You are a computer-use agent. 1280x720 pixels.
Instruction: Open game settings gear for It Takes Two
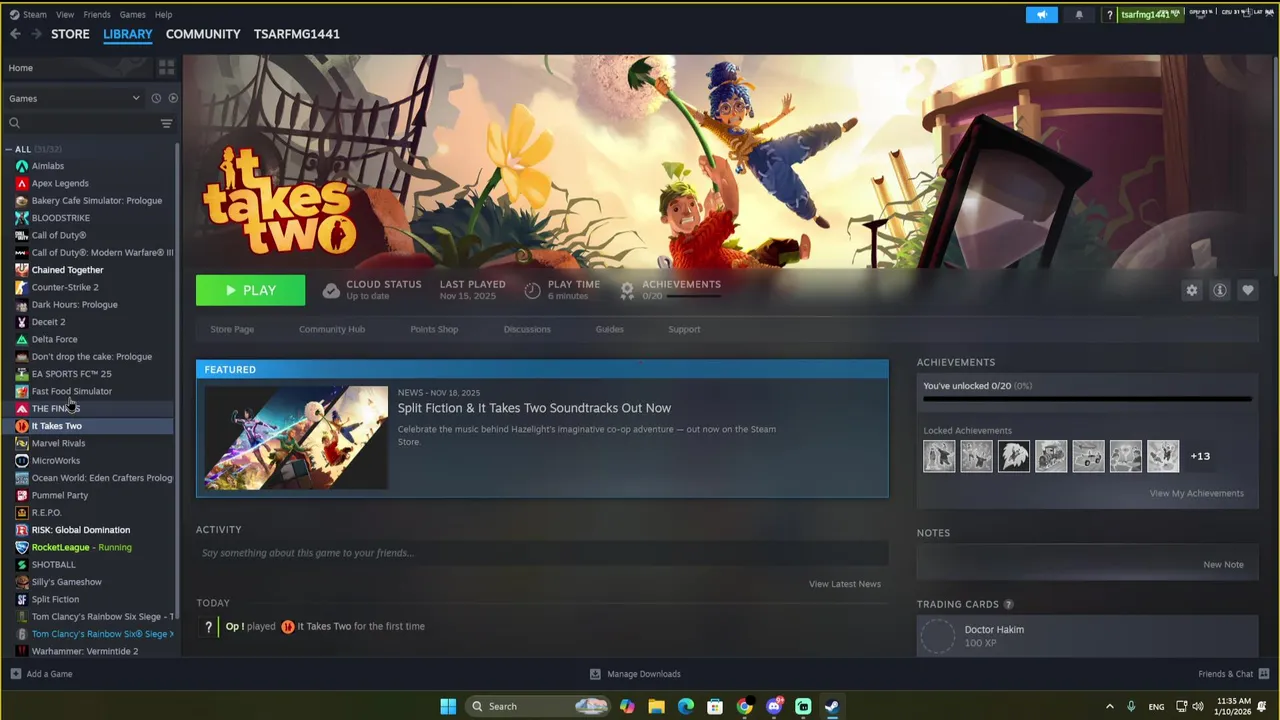point(1192,290)
